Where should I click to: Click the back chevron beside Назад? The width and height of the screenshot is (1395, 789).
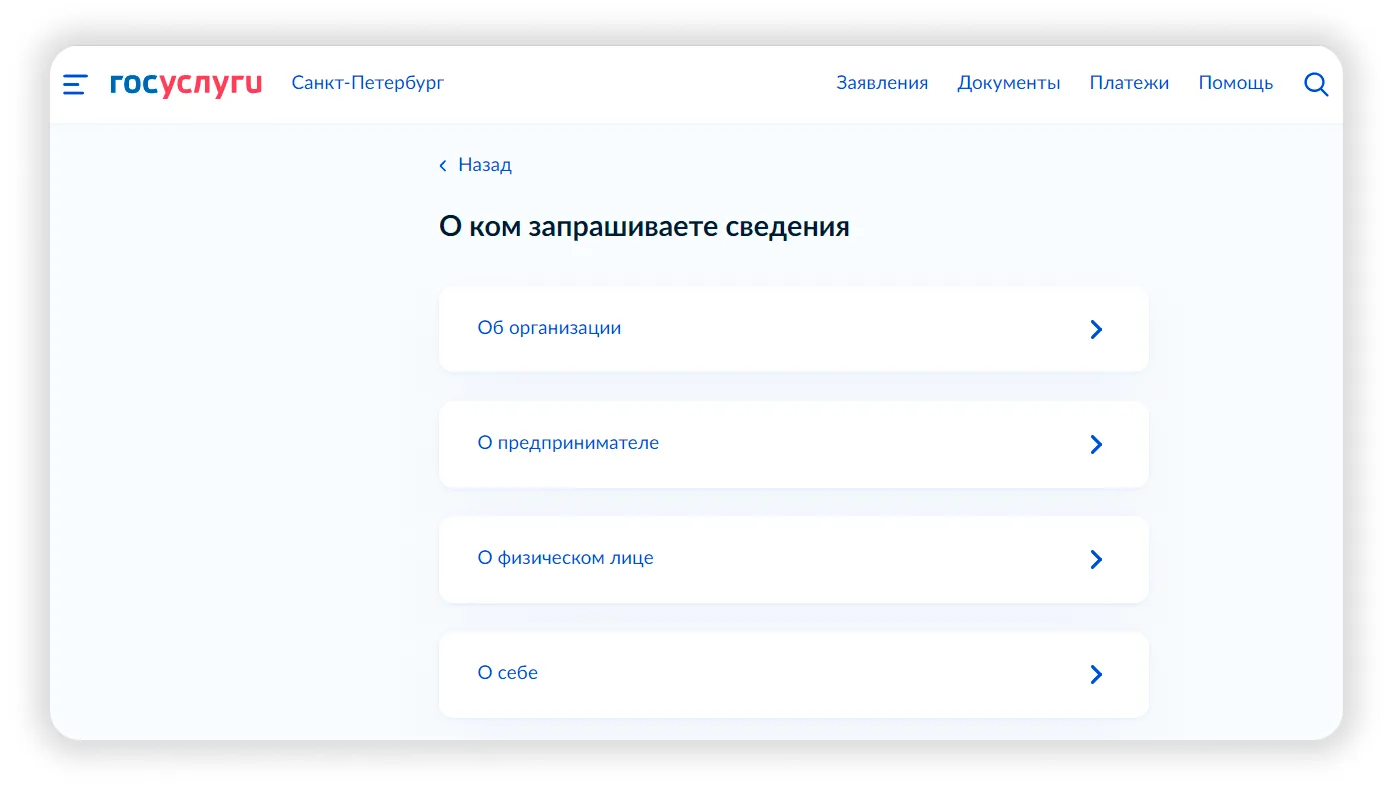[x=443, y=166]
